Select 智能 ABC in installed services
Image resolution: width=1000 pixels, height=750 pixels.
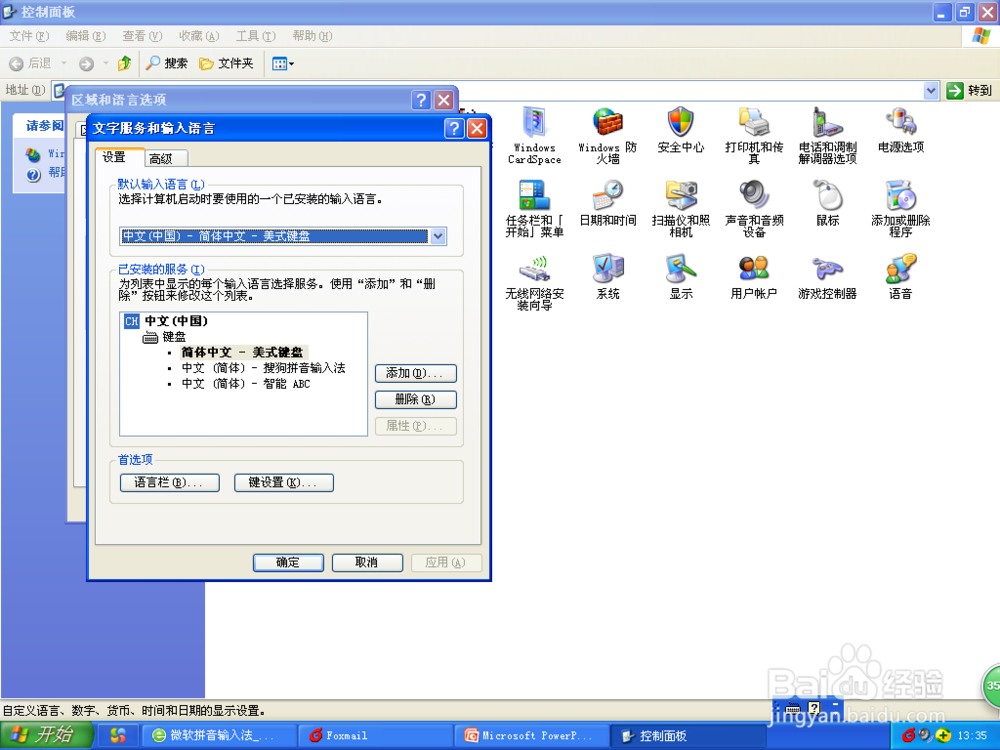click(246, 383)
